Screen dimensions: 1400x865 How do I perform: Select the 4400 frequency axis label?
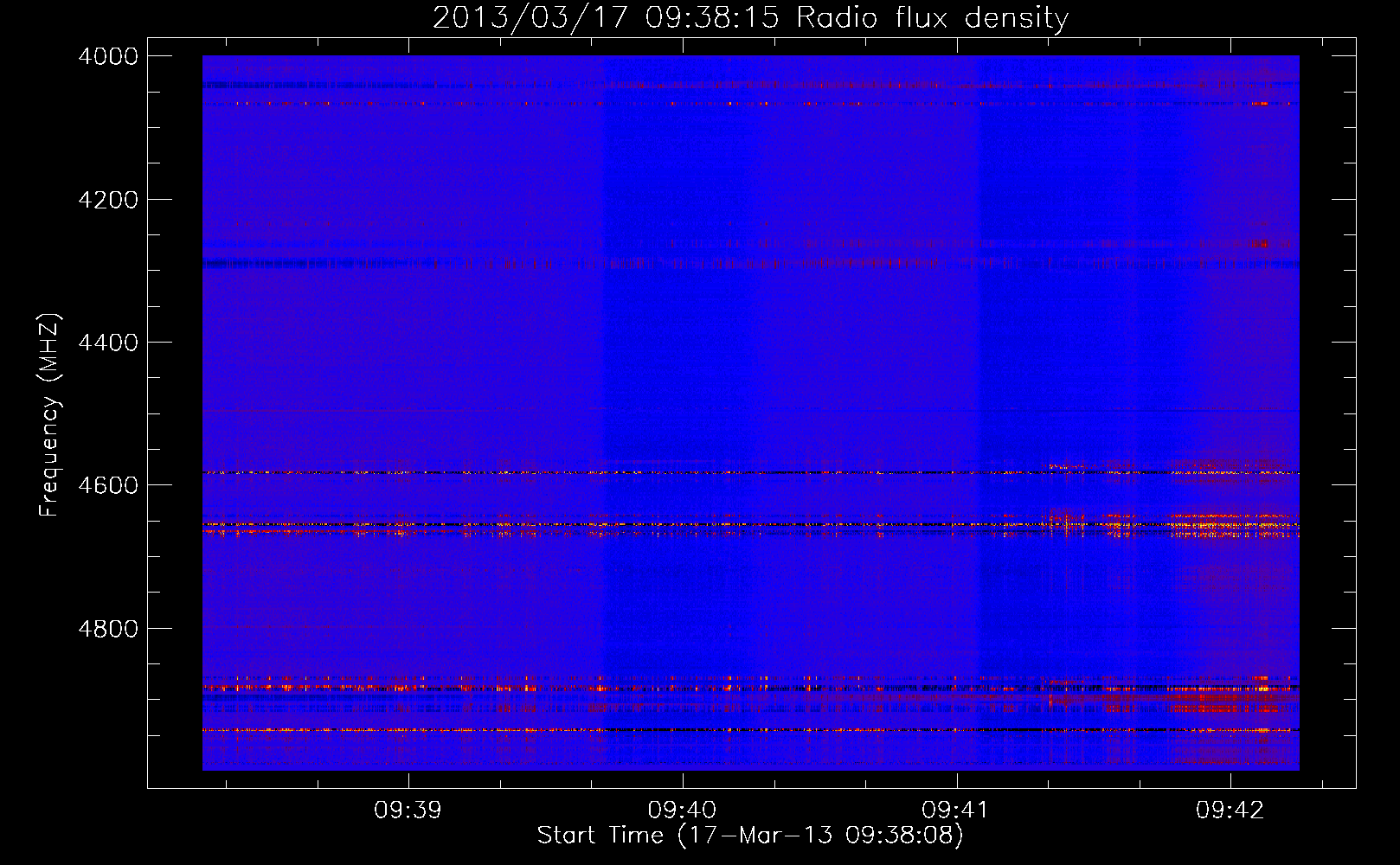click(108, 343)
